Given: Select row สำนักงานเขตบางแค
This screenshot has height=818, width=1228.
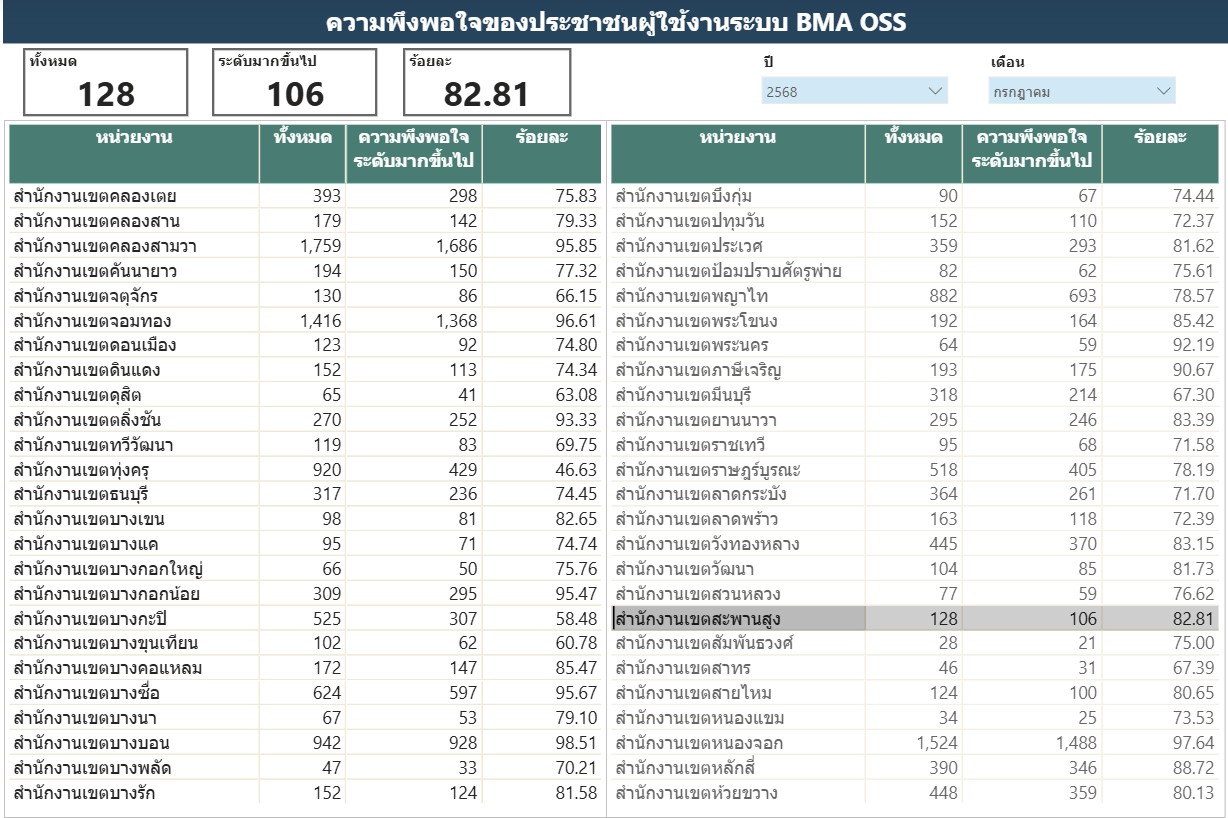Looking at the screenshot, I should (x=305, y=544).
